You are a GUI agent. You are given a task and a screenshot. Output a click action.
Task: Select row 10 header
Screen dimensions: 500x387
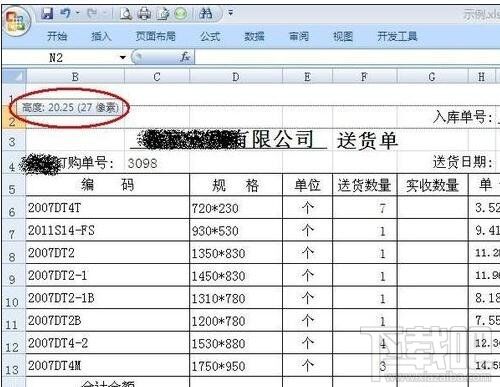[x=13, y=298]
